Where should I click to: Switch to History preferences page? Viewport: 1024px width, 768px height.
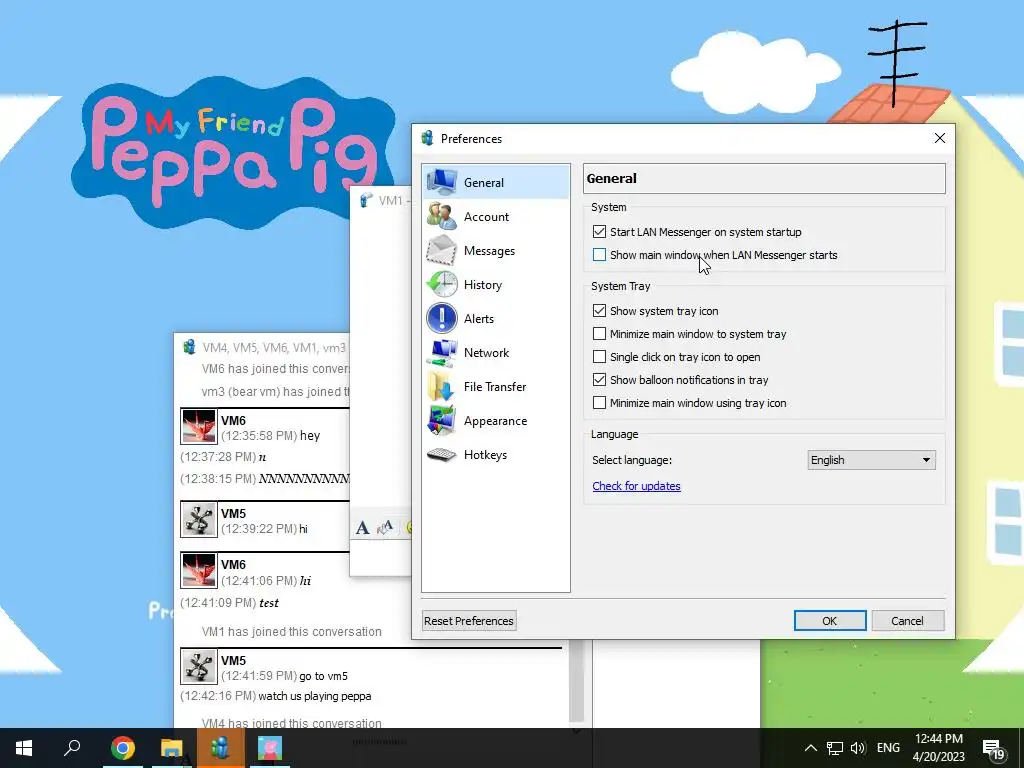[496, 284]
